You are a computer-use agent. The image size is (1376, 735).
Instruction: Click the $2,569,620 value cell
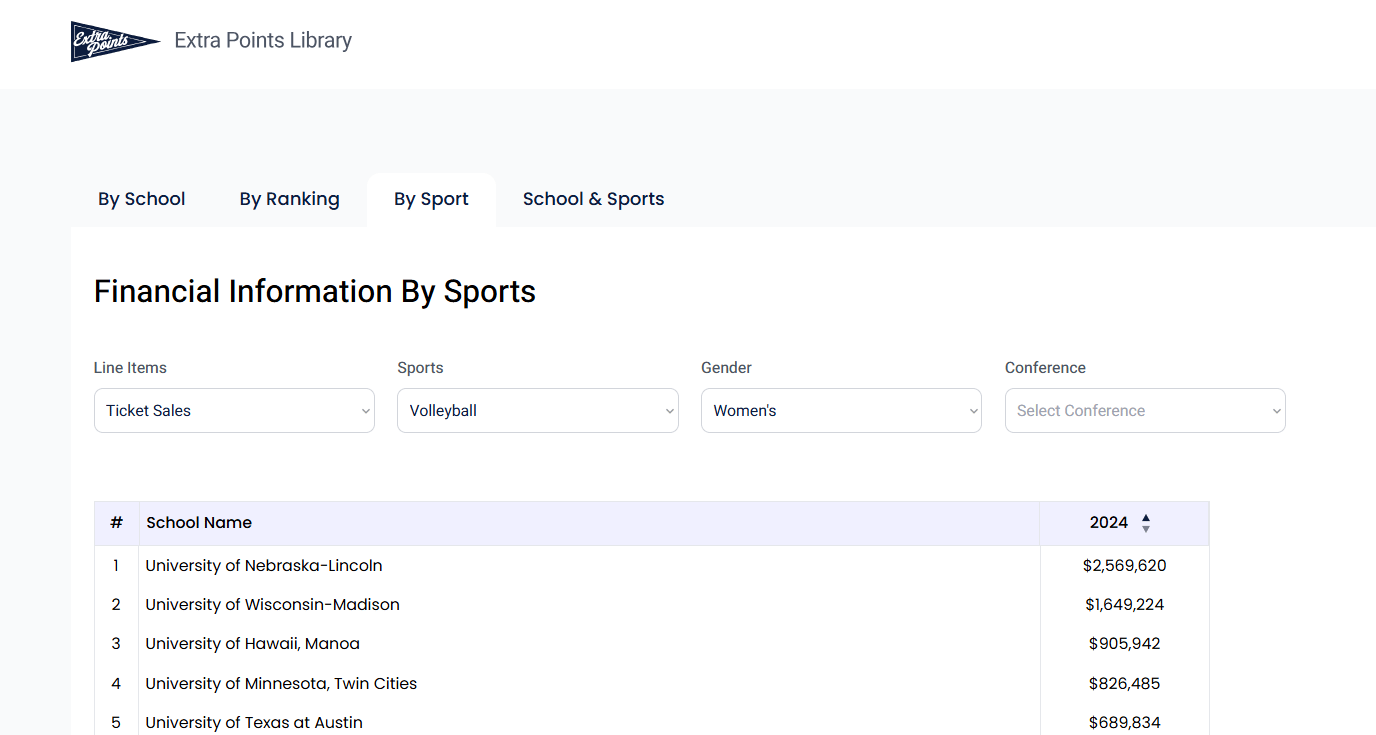pyautogui.click(x=1124, y=565)
